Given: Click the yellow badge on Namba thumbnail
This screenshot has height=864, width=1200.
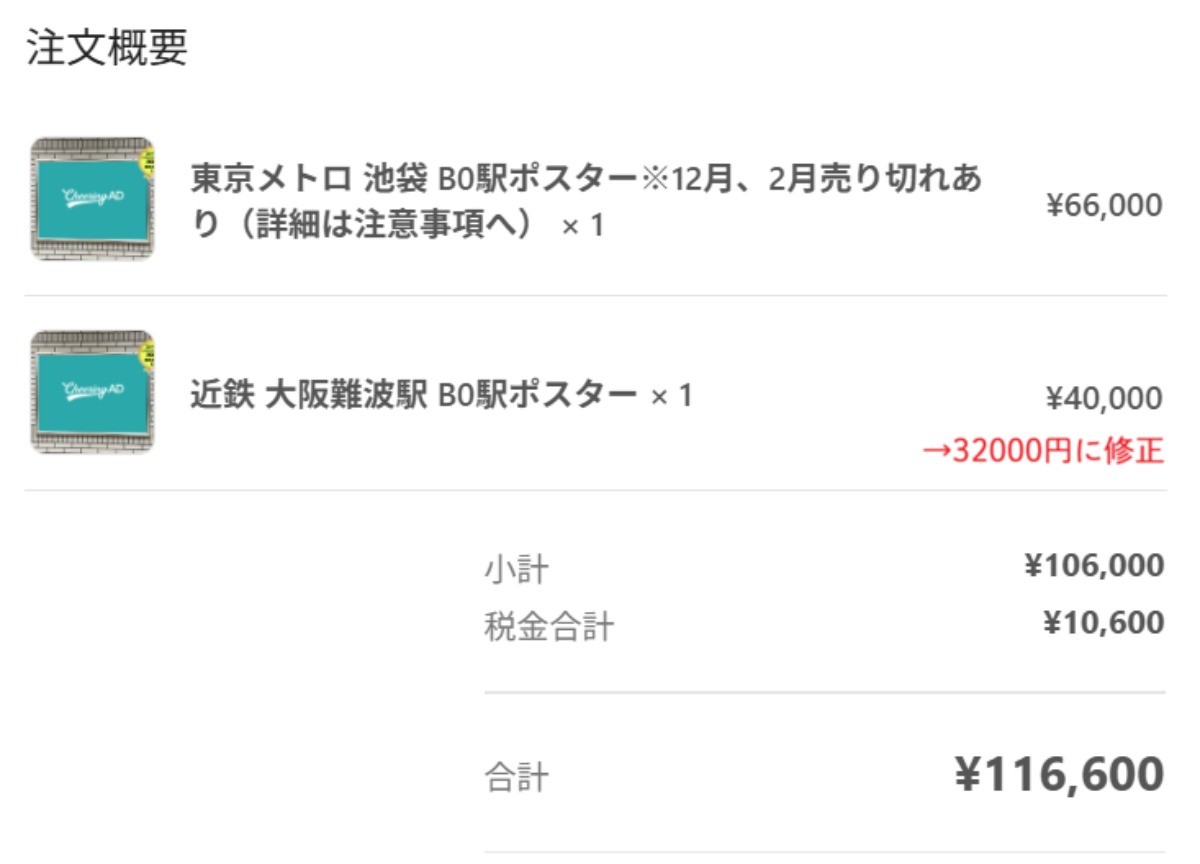Looking at the screenshot, I should 146,354.
